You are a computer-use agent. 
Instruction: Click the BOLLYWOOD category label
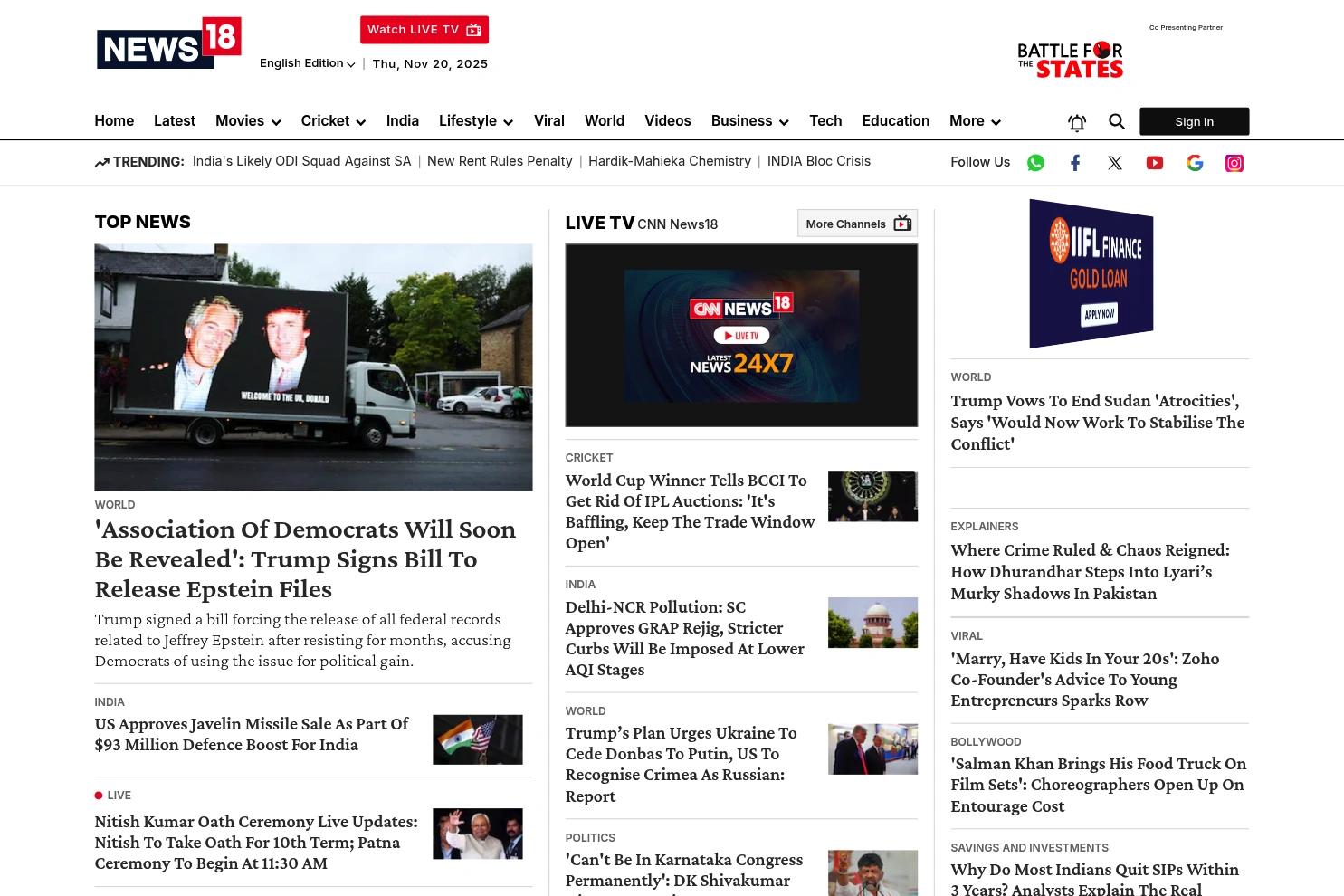coord(986,742)
